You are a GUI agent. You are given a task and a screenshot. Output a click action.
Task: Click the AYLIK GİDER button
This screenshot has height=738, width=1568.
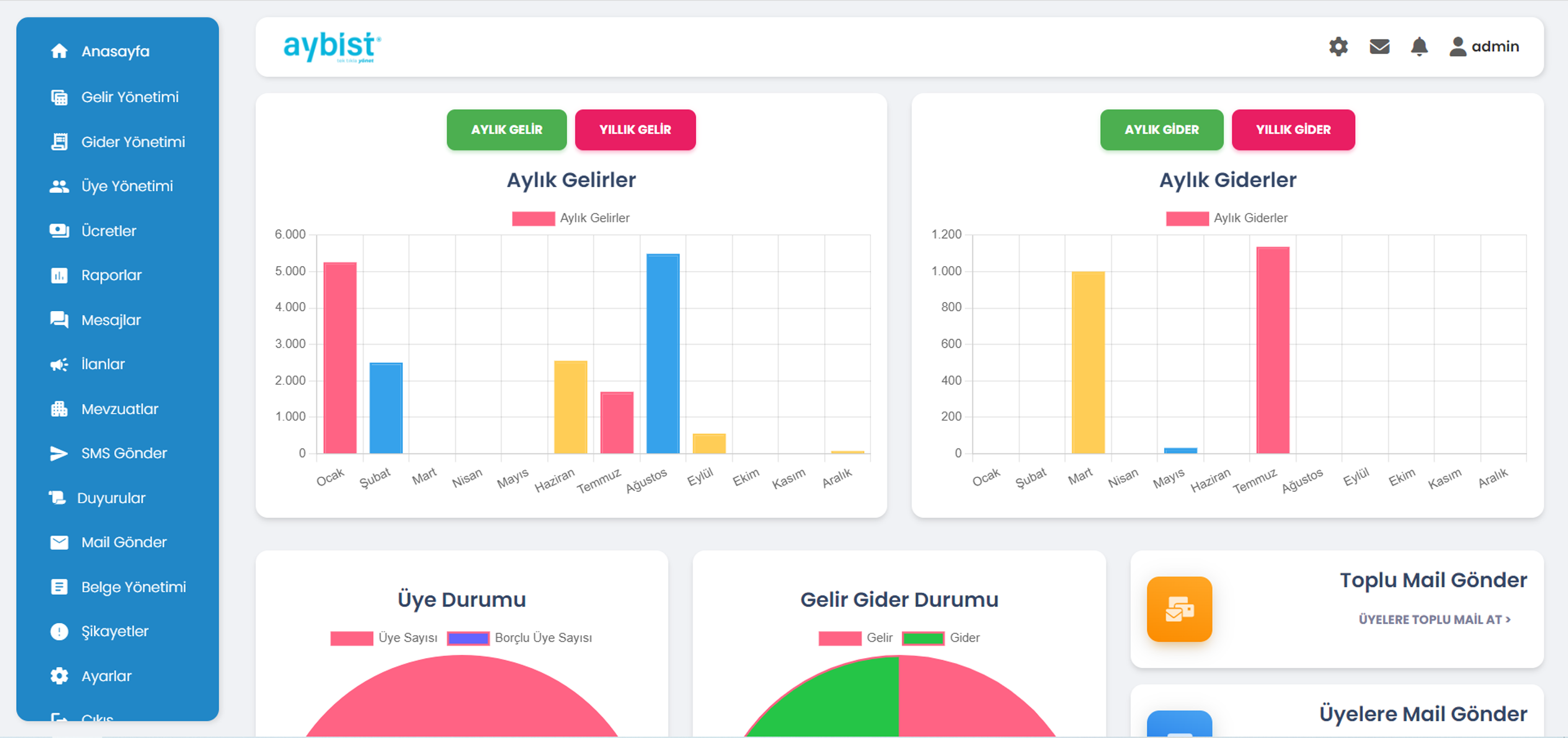click(1161, 130)
